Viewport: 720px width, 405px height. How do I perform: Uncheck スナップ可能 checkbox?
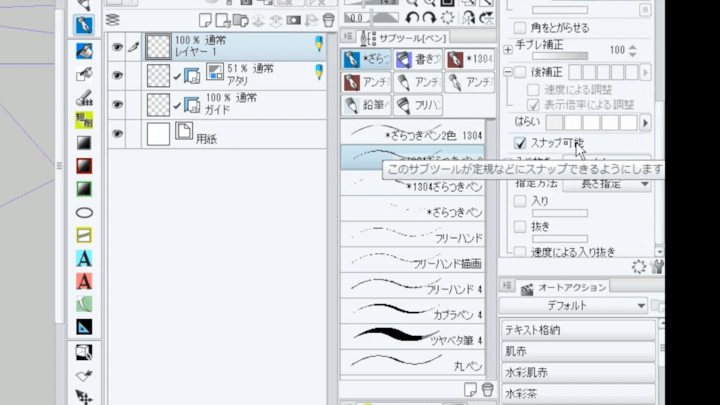point(520,143)
